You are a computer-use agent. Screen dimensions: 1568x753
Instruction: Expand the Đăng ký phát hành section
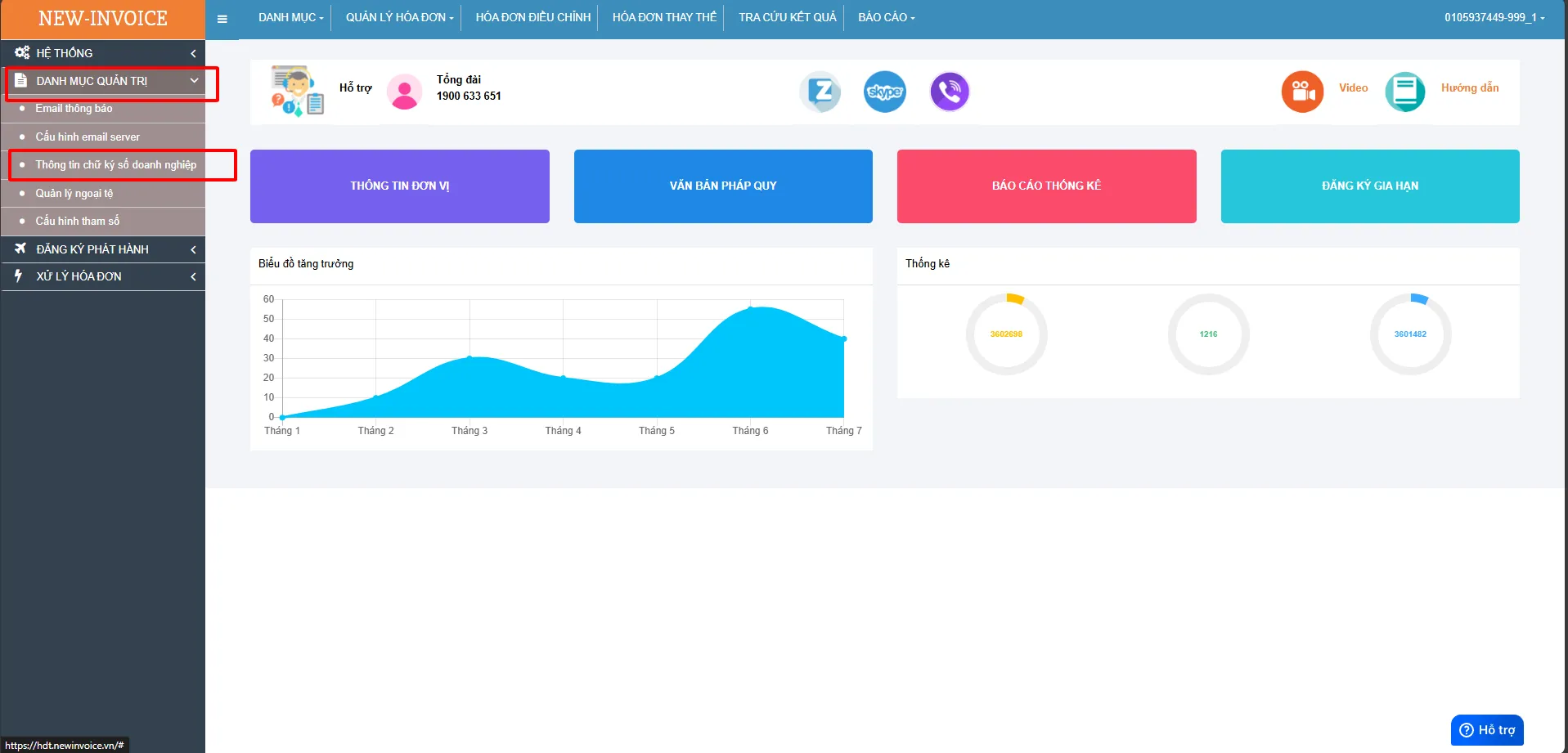tap(103, 249)
